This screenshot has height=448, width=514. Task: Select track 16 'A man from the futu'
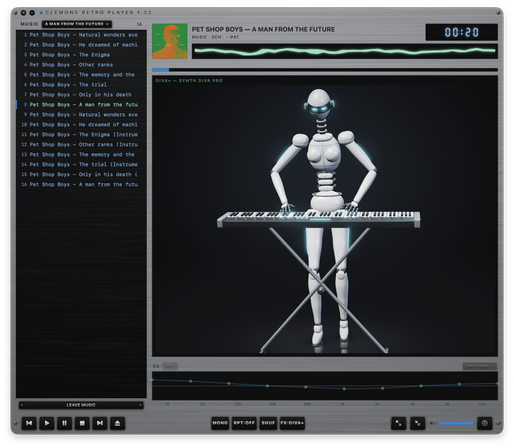click(x=81, y=185)
